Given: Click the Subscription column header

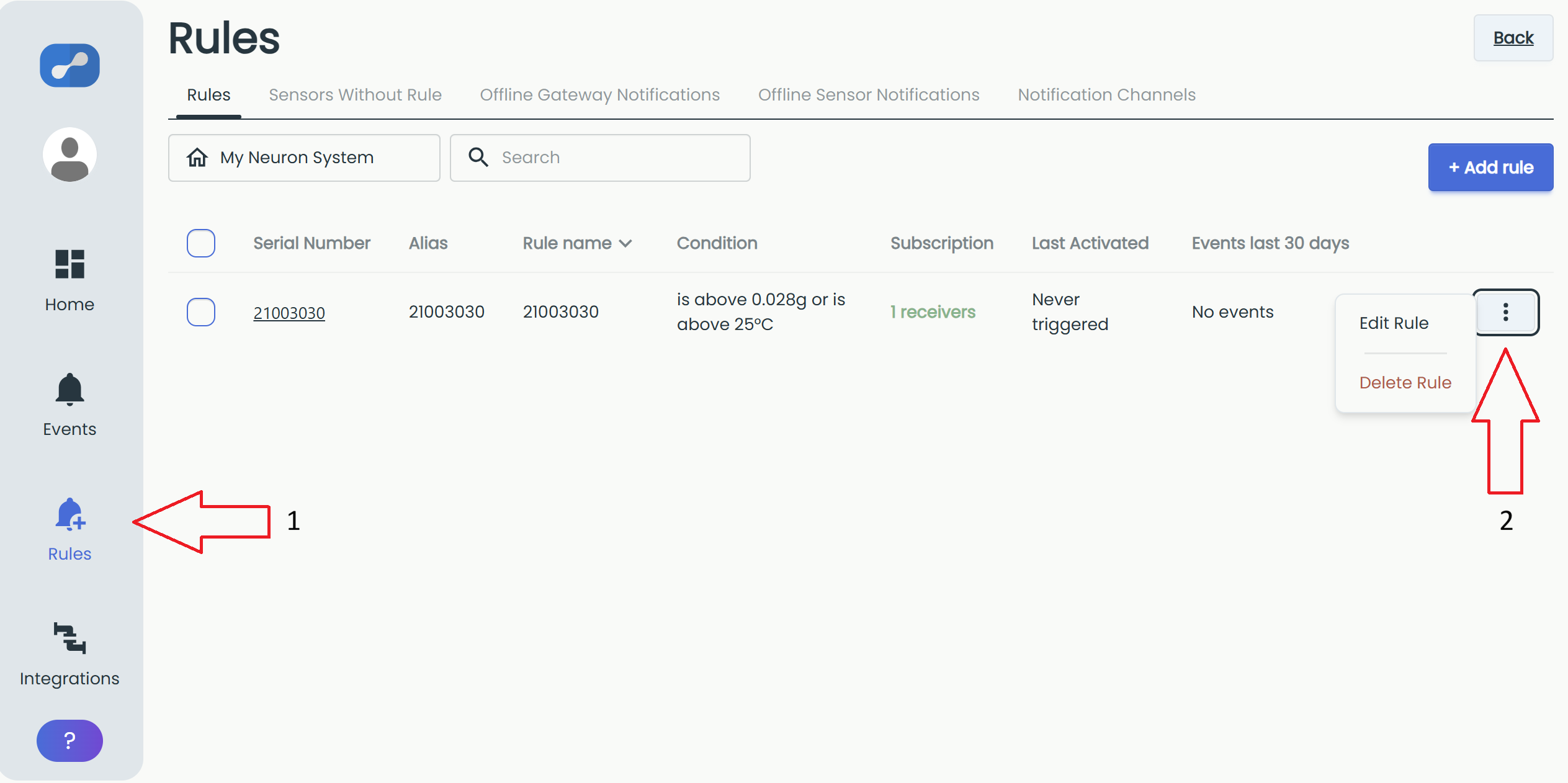Looking at the screenshot, I should (942, 243).
